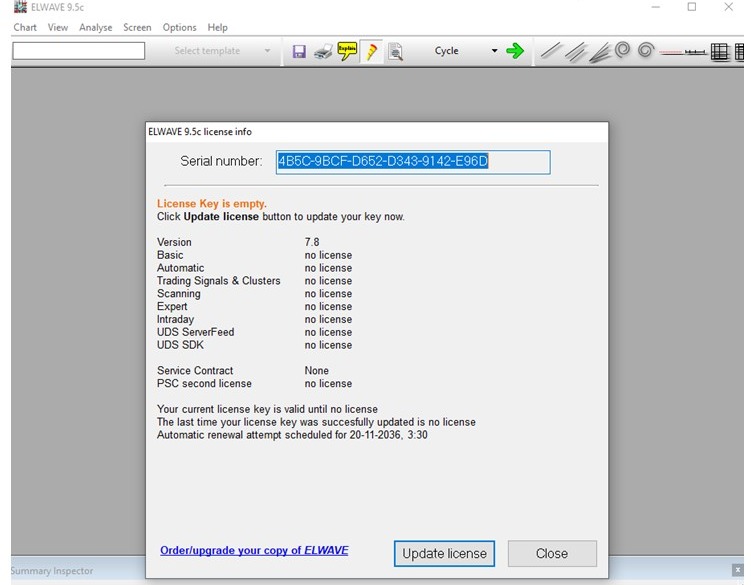The image size is (751, 585).
Task: Open the Analyse menu
Action: coord(95,27)
